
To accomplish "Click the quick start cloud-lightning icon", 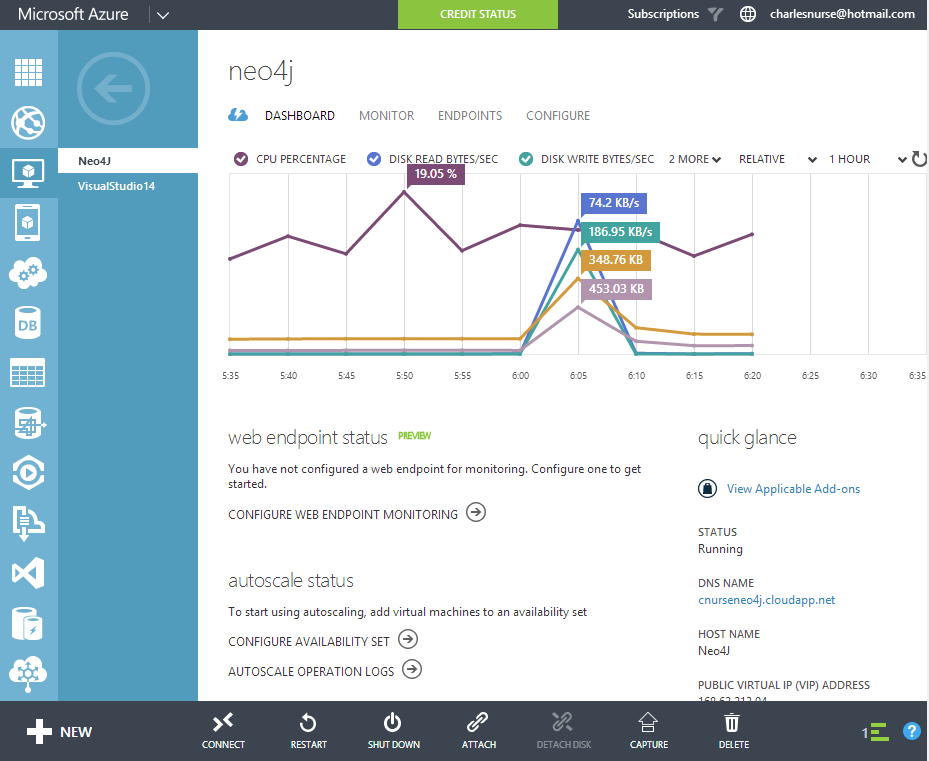I will pos(238,115).
